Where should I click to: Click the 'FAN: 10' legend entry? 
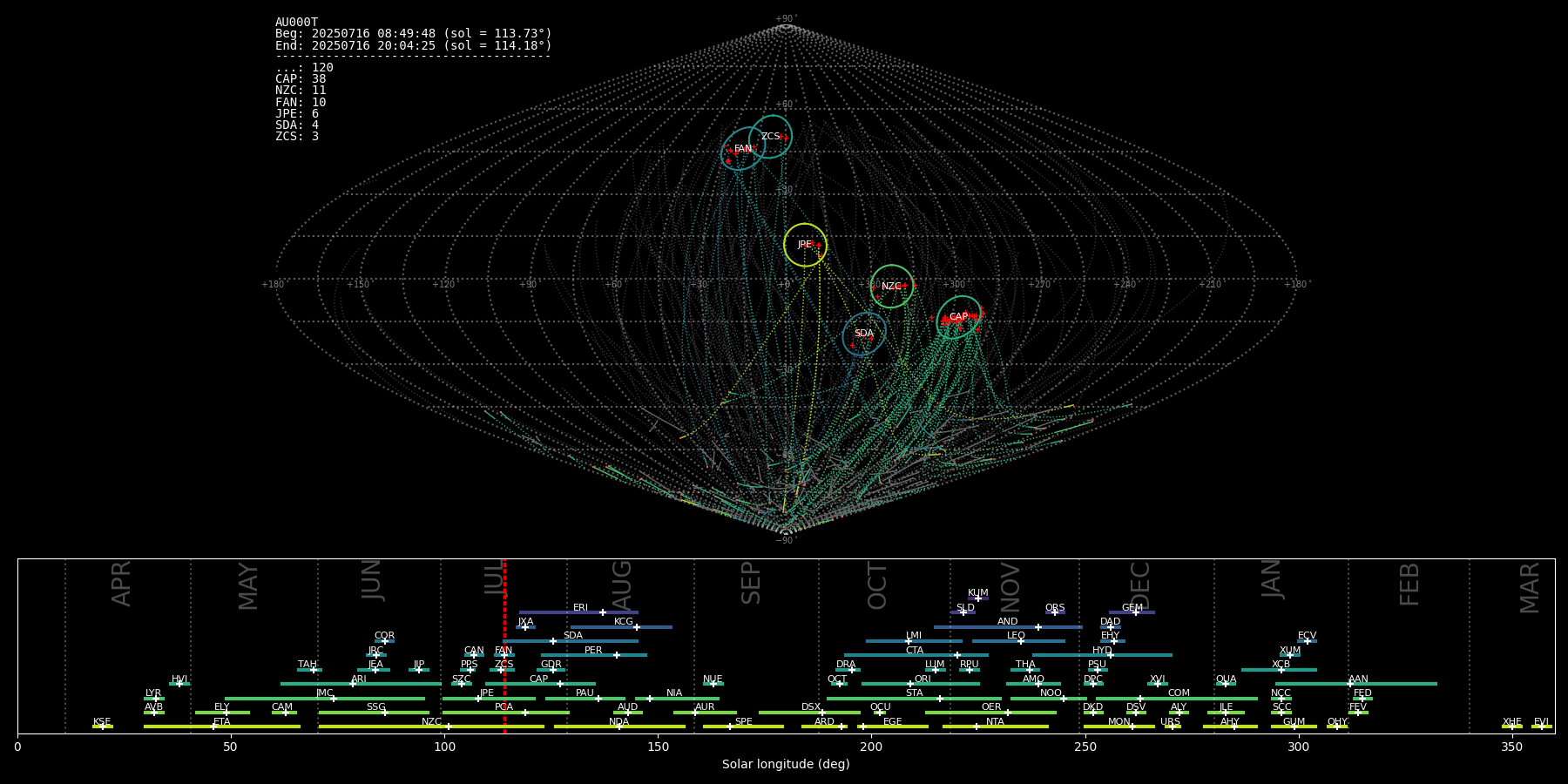click(301, 103)
